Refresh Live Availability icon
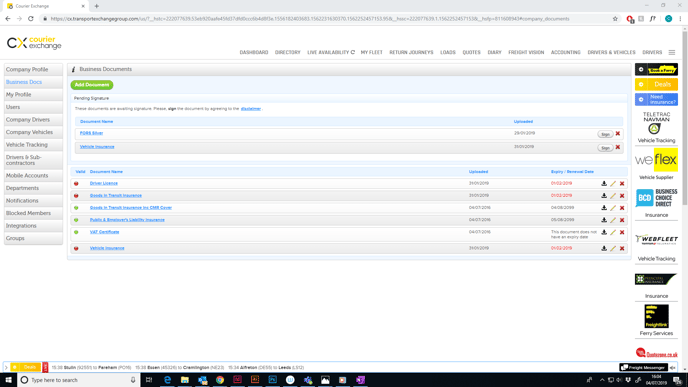This screenshot has height=387, width=688. 353,52
